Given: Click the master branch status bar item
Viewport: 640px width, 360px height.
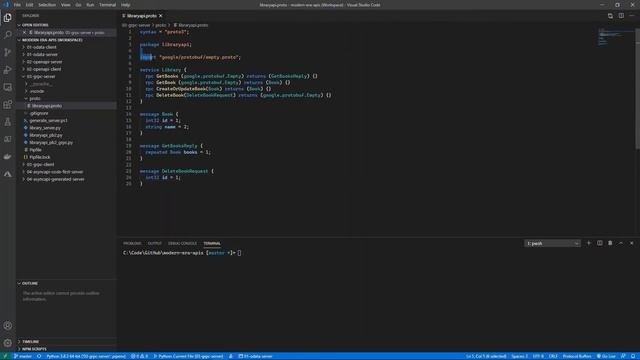Looking at the screenshot, I should (22, 356).
